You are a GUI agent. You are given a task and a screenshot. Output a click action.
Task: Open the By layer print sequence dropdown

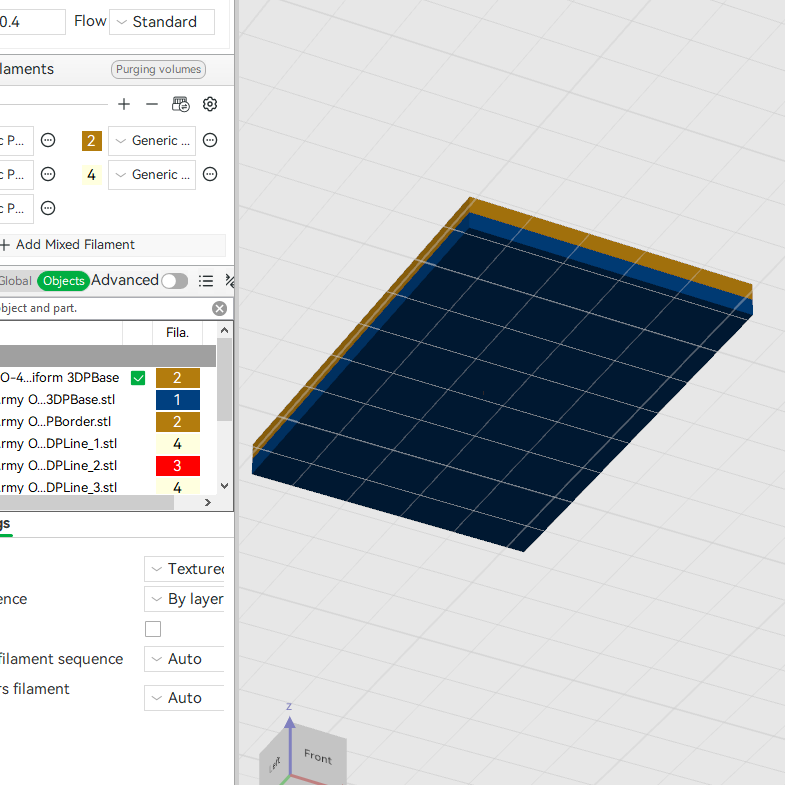[x=184, y=599]
